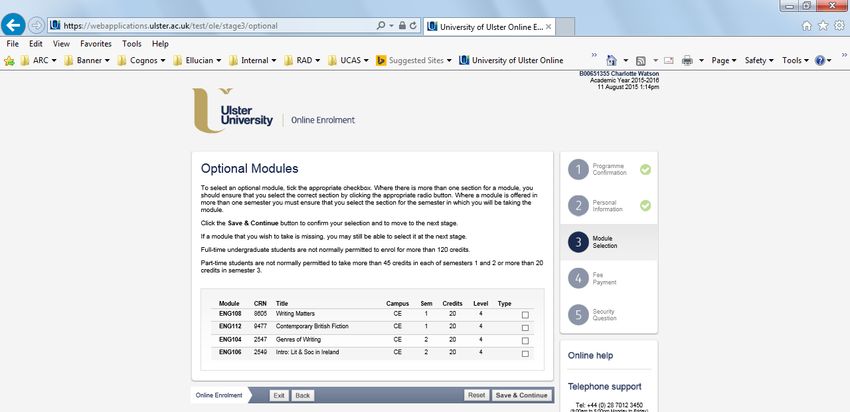Go back with the browser Back arrow

pos(14,24)
